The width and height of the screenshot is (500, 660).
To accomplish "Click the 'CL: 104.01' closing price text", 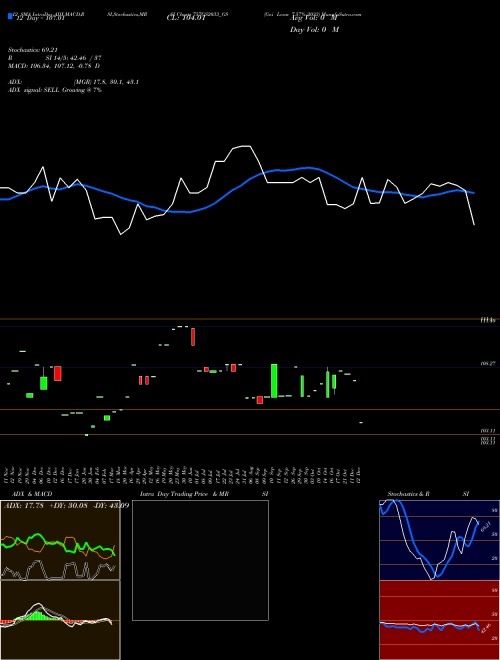I will (x=186, y=19).
